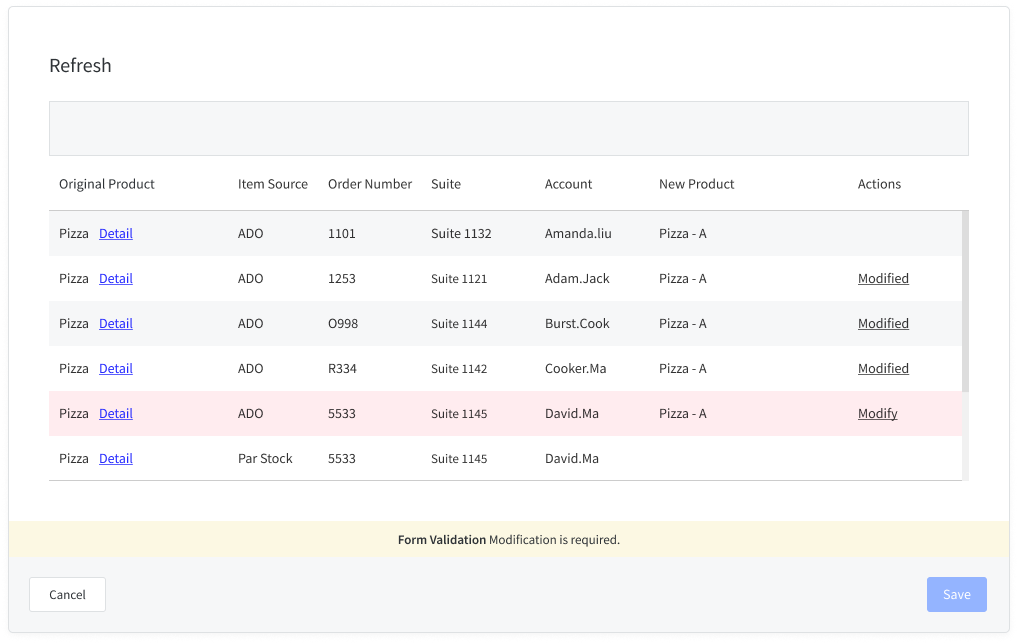Click Modified on Cooker.Ma's row
The image size is (1018, 643).
coord(883,368)
